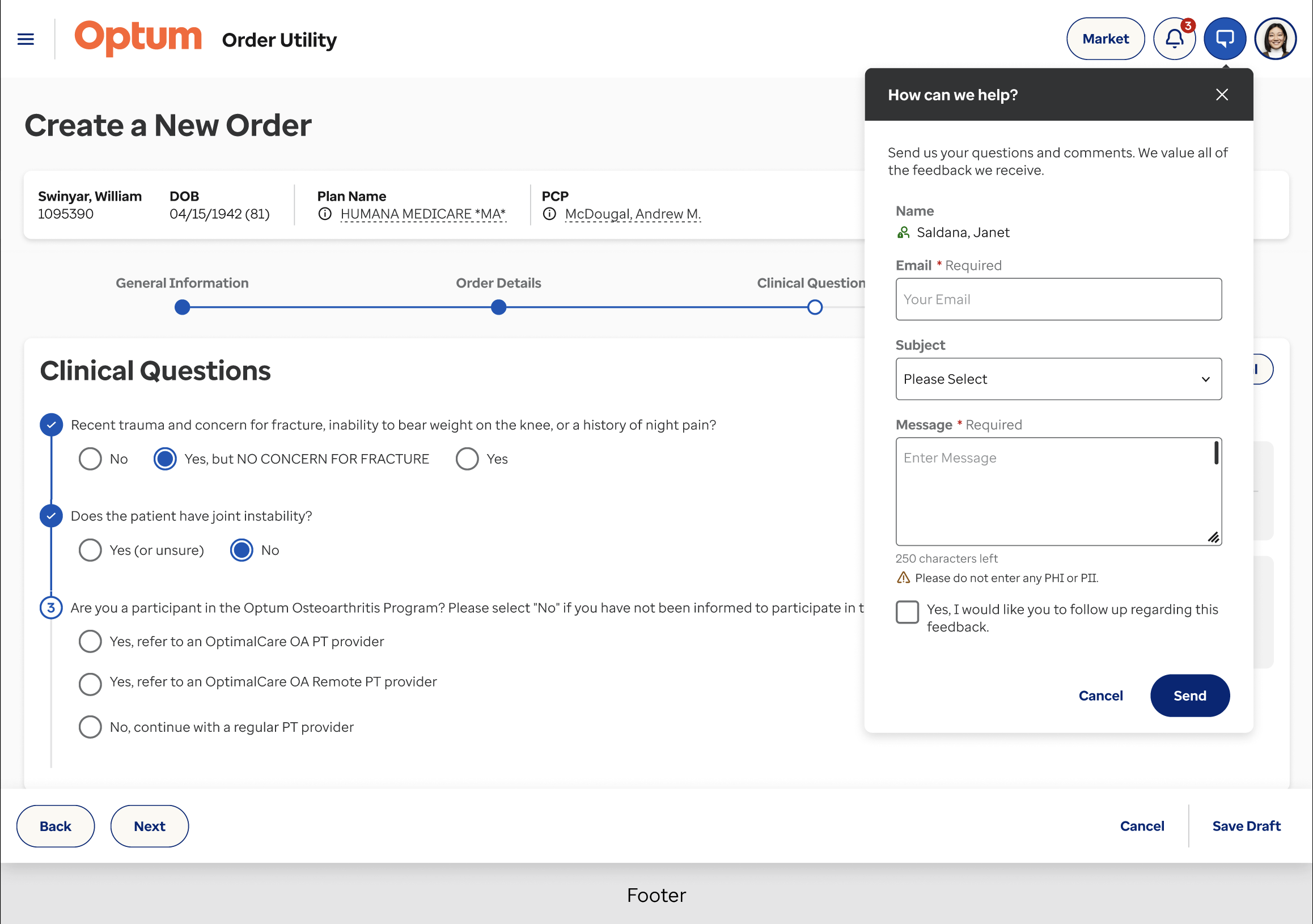1313x924 pixels.
Task: Close the How can we help panel
Action: (x=1222, y=94)
